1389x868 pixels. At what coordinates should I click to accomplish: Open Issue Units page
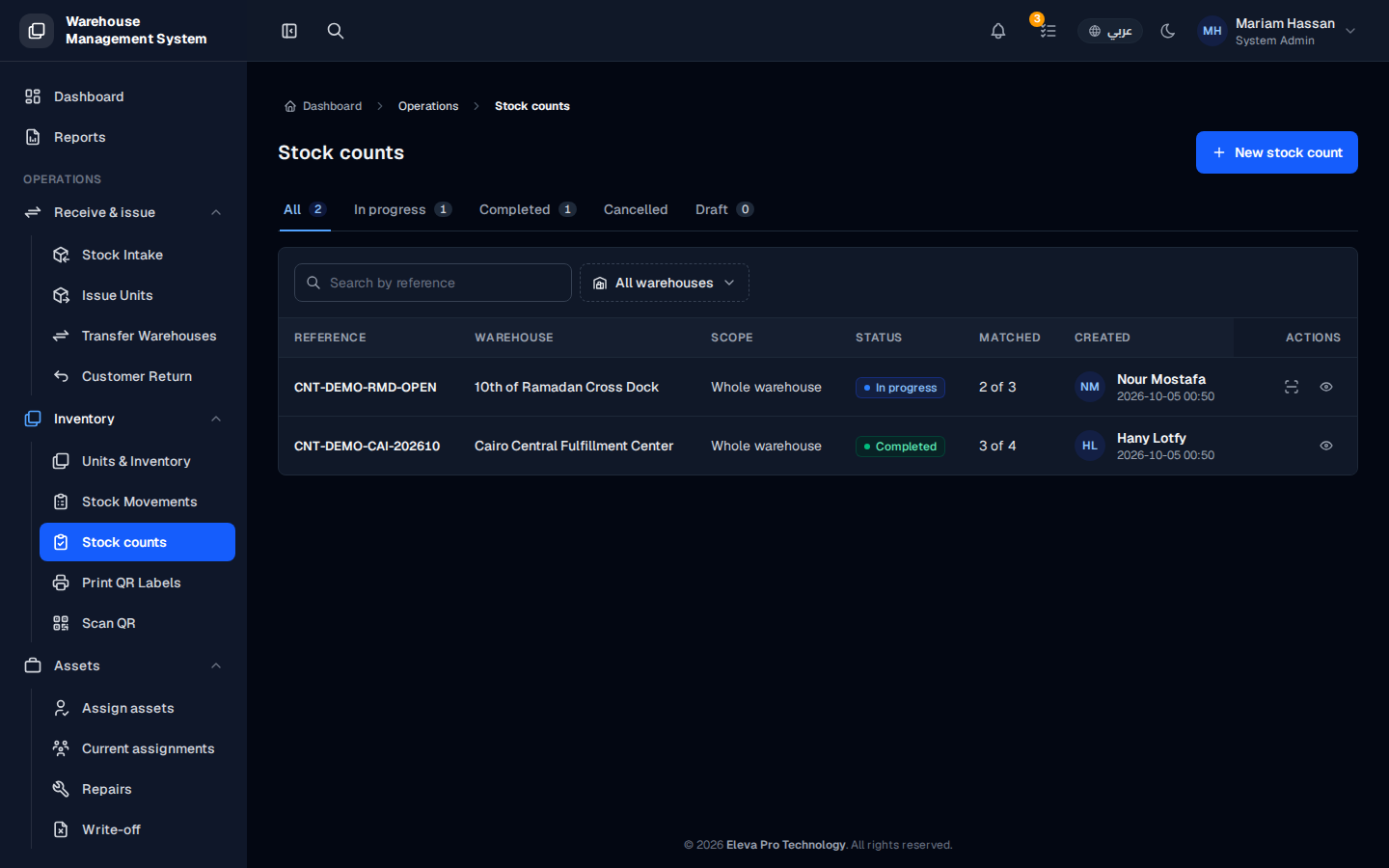pos(137,295)
